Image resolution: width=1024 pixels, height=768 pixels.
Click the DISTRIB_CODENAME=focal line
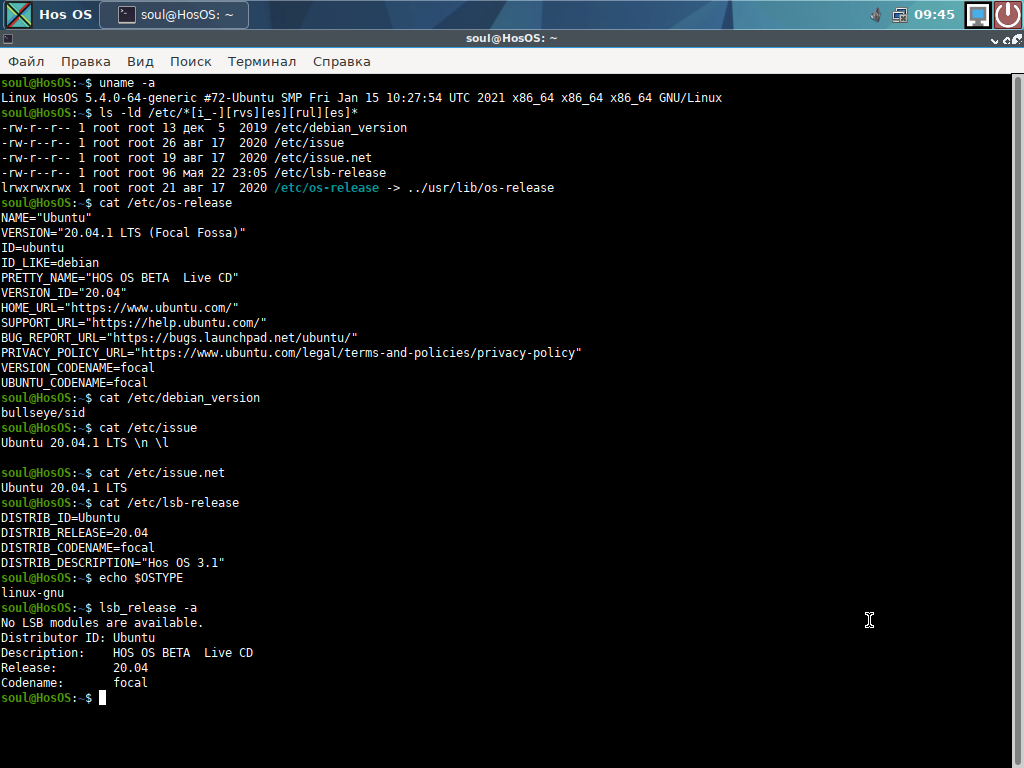coord(78,548)
